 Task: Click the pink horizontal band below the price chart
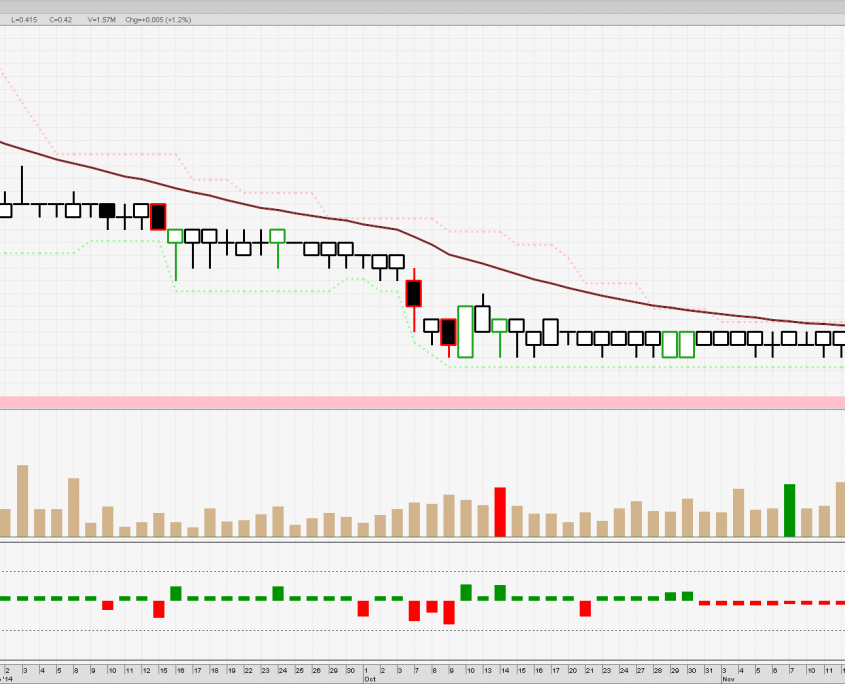[x=422, y=402]
